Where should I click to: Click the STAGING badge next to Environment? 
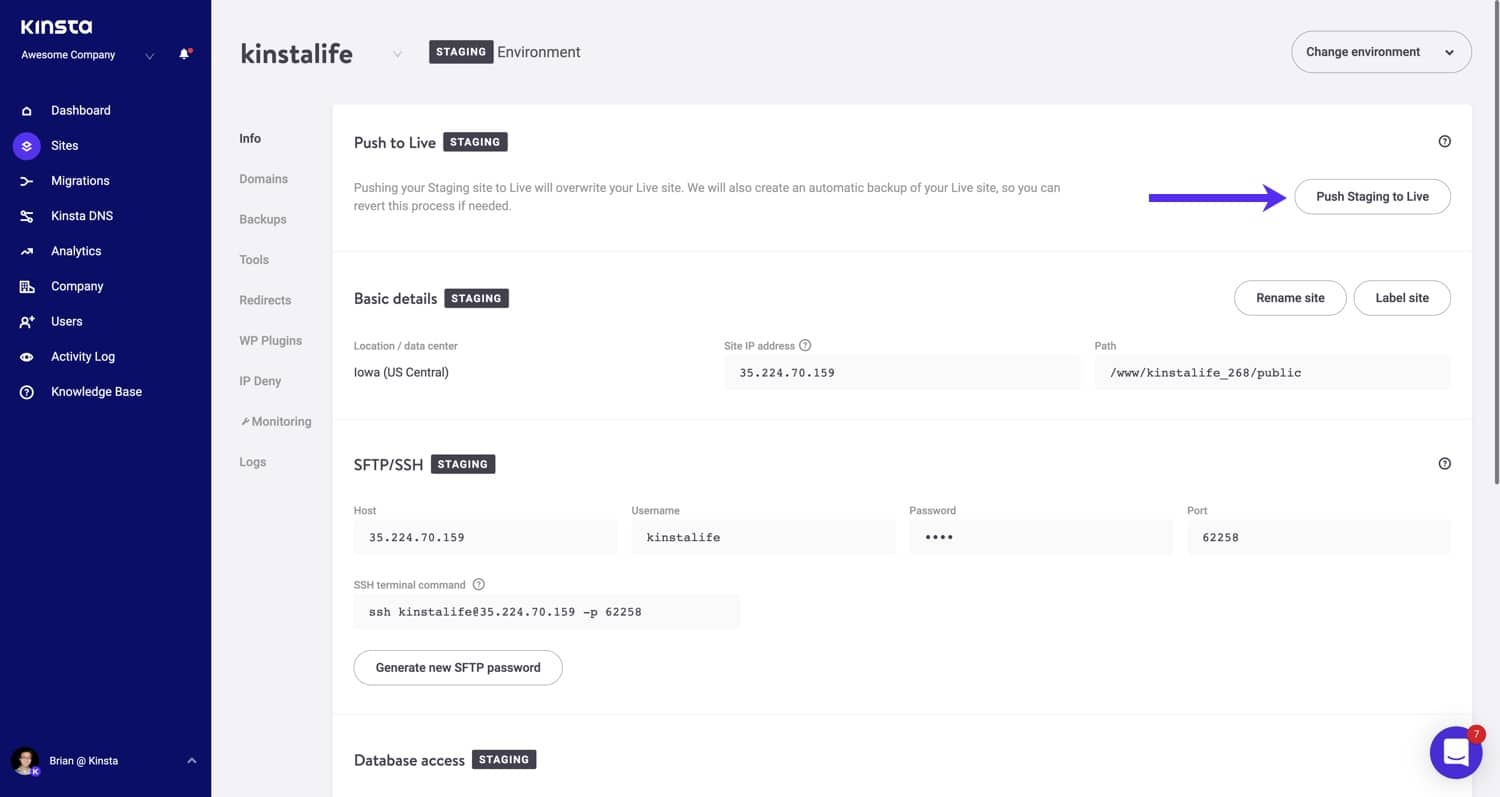tap(461, 52)
